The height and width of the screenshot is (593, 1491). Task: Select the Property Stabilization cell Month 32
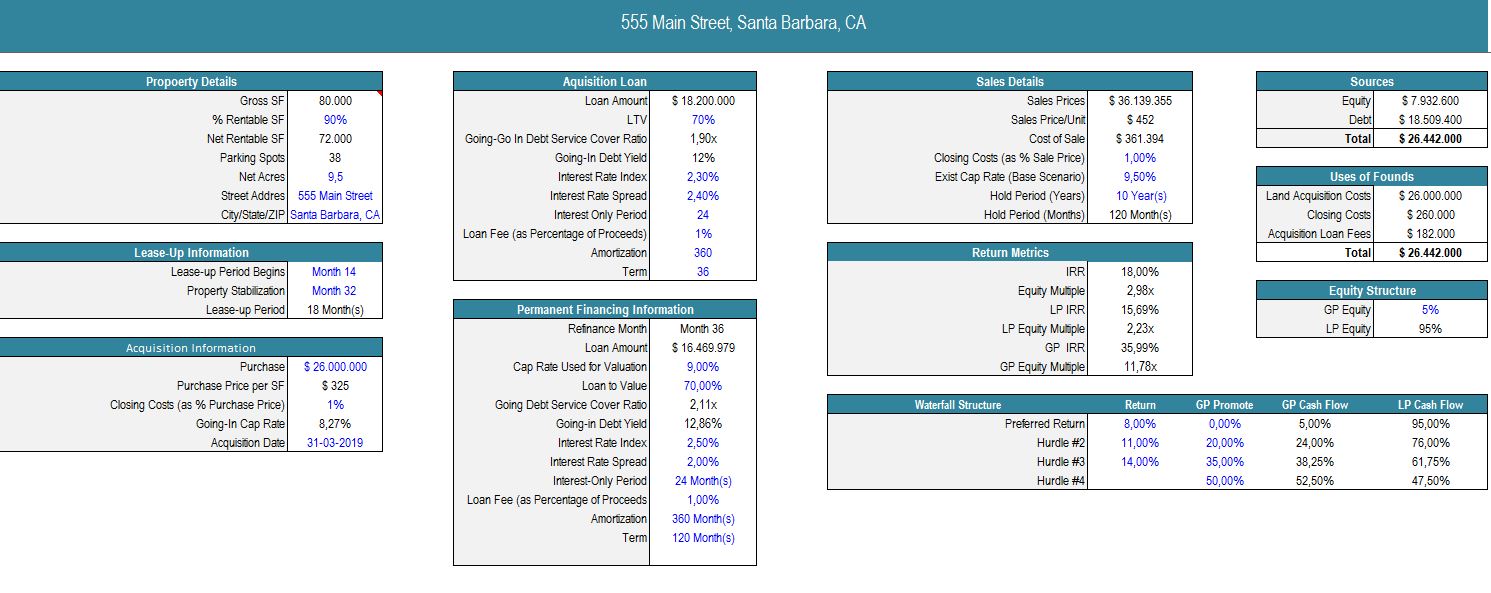334,291
